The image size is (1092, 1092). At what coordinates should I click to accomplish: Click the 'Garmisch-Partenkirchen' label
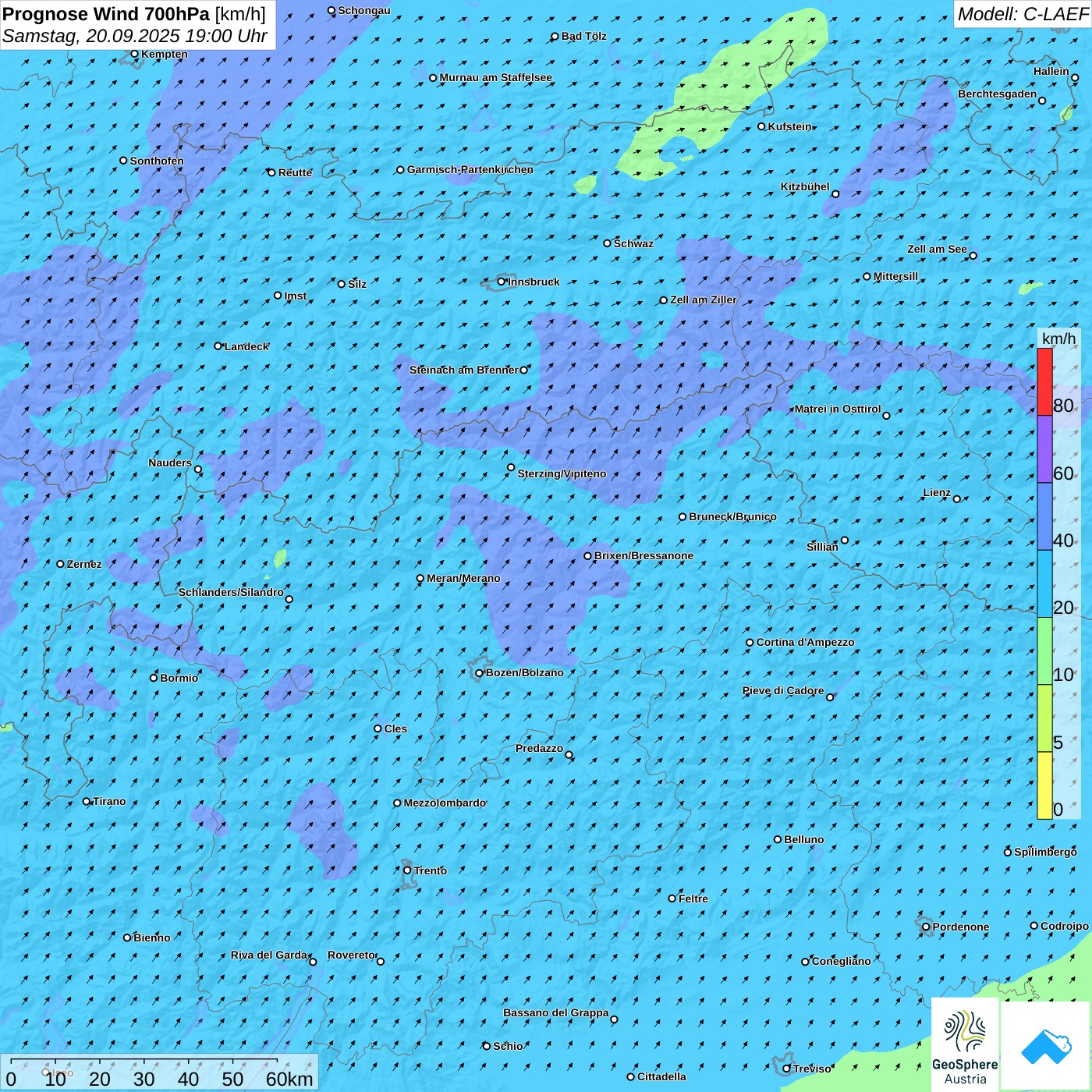click(470, 169)
